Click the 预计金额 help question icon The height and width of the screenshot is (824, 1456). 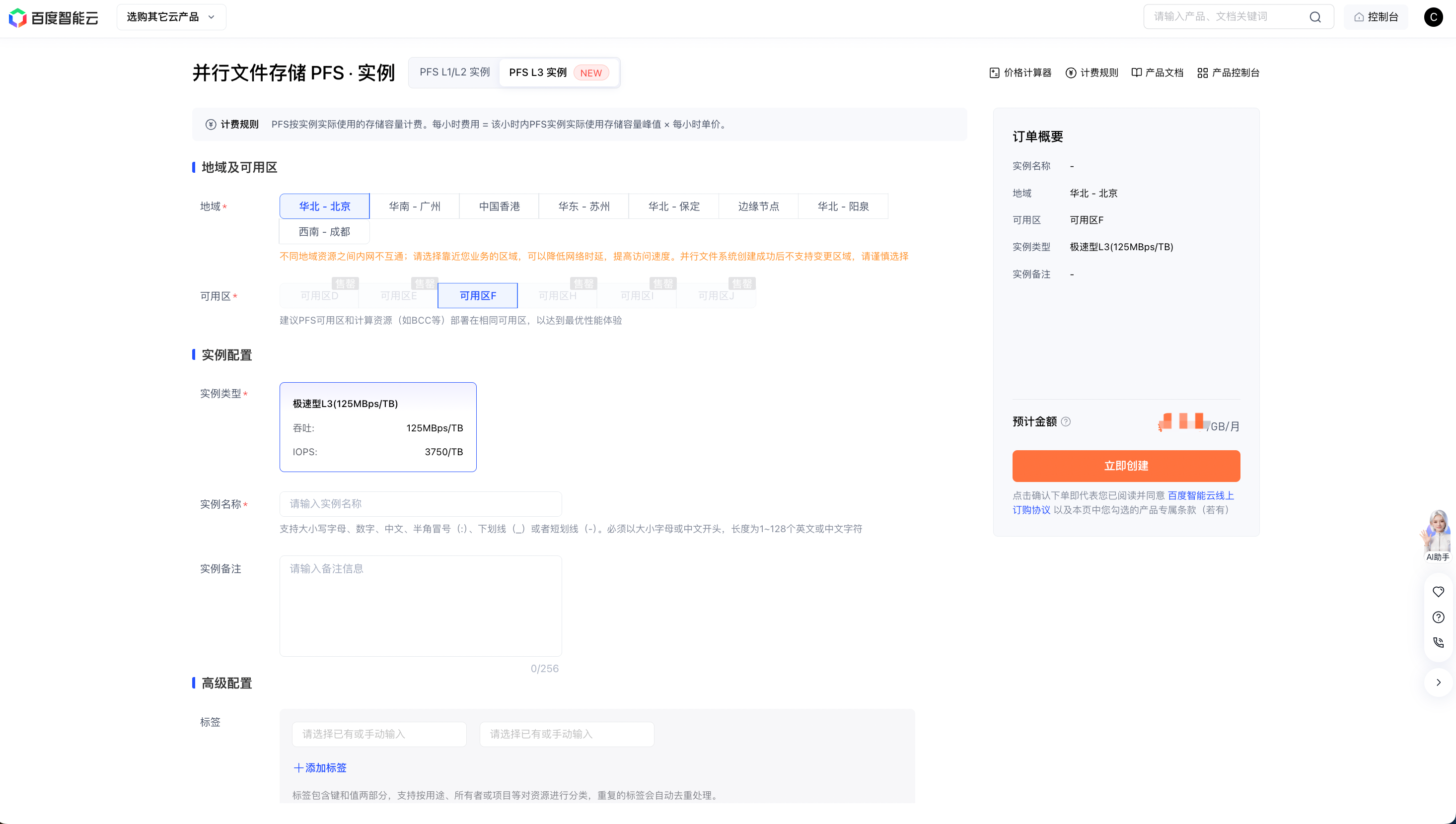click(x=1066, y=421)
